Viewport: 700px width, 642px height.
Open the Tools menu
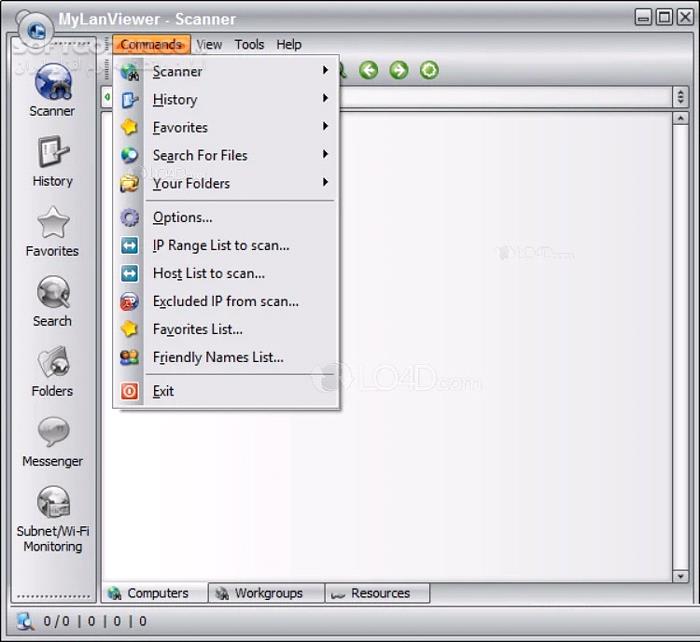[x=249, y=45]
